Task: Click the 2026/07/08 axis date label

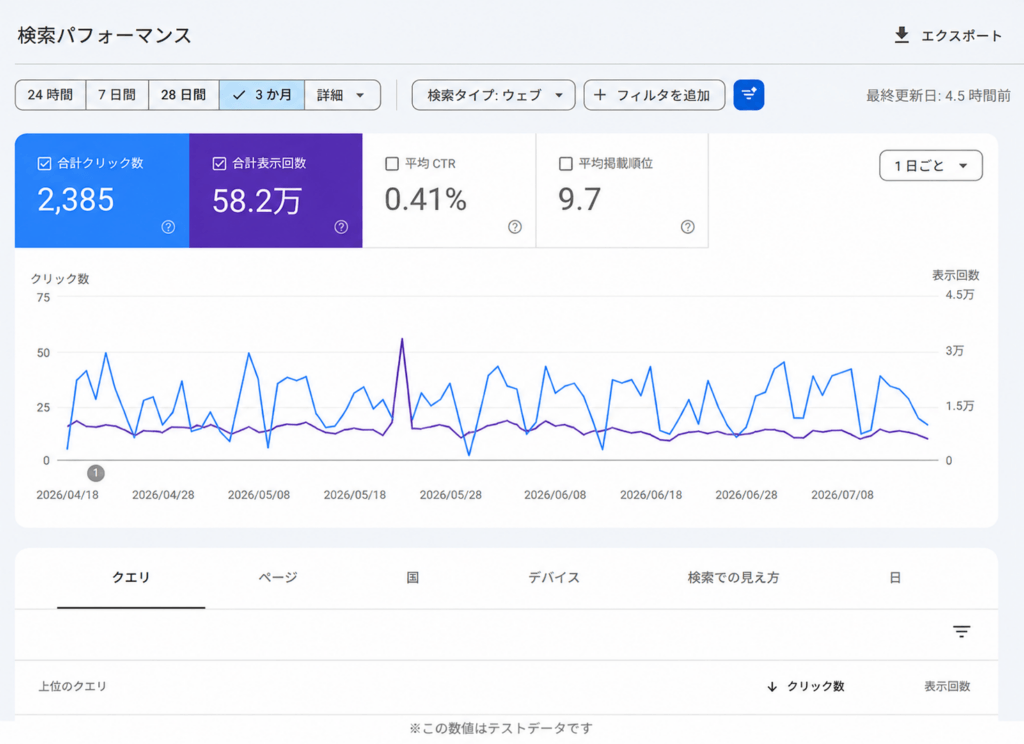Action: tap(842, 495)
